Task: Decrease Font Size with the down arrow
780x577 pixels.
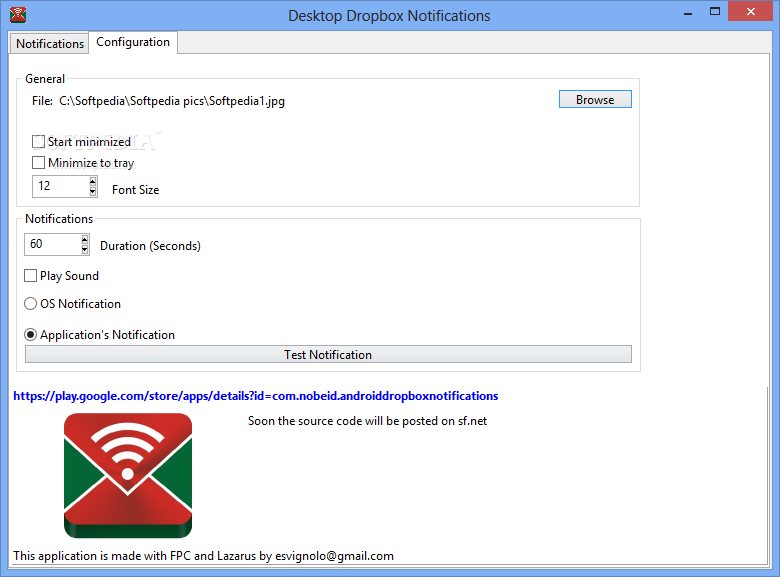Action: 93,192
